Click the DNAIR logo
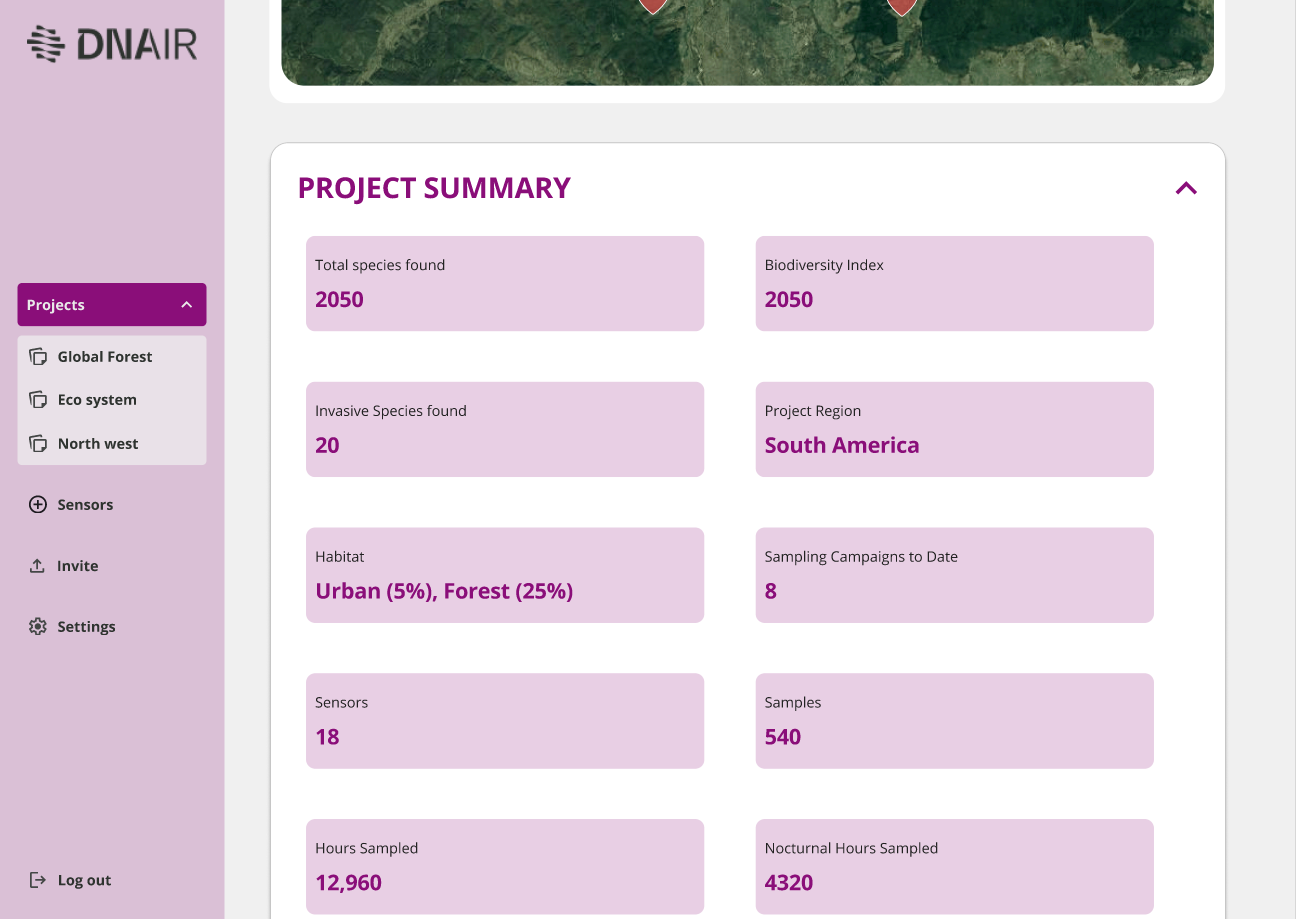This screenshot has height=919, width=1296. point(112,44)
